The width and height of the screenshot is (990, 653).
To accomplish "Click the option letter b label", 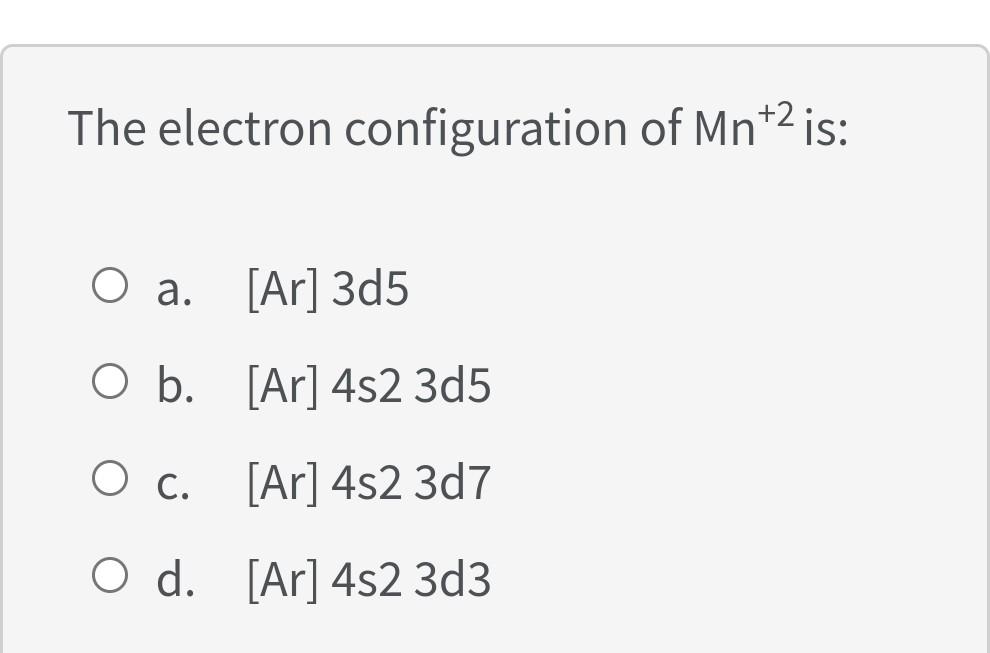I will (174, 385).
